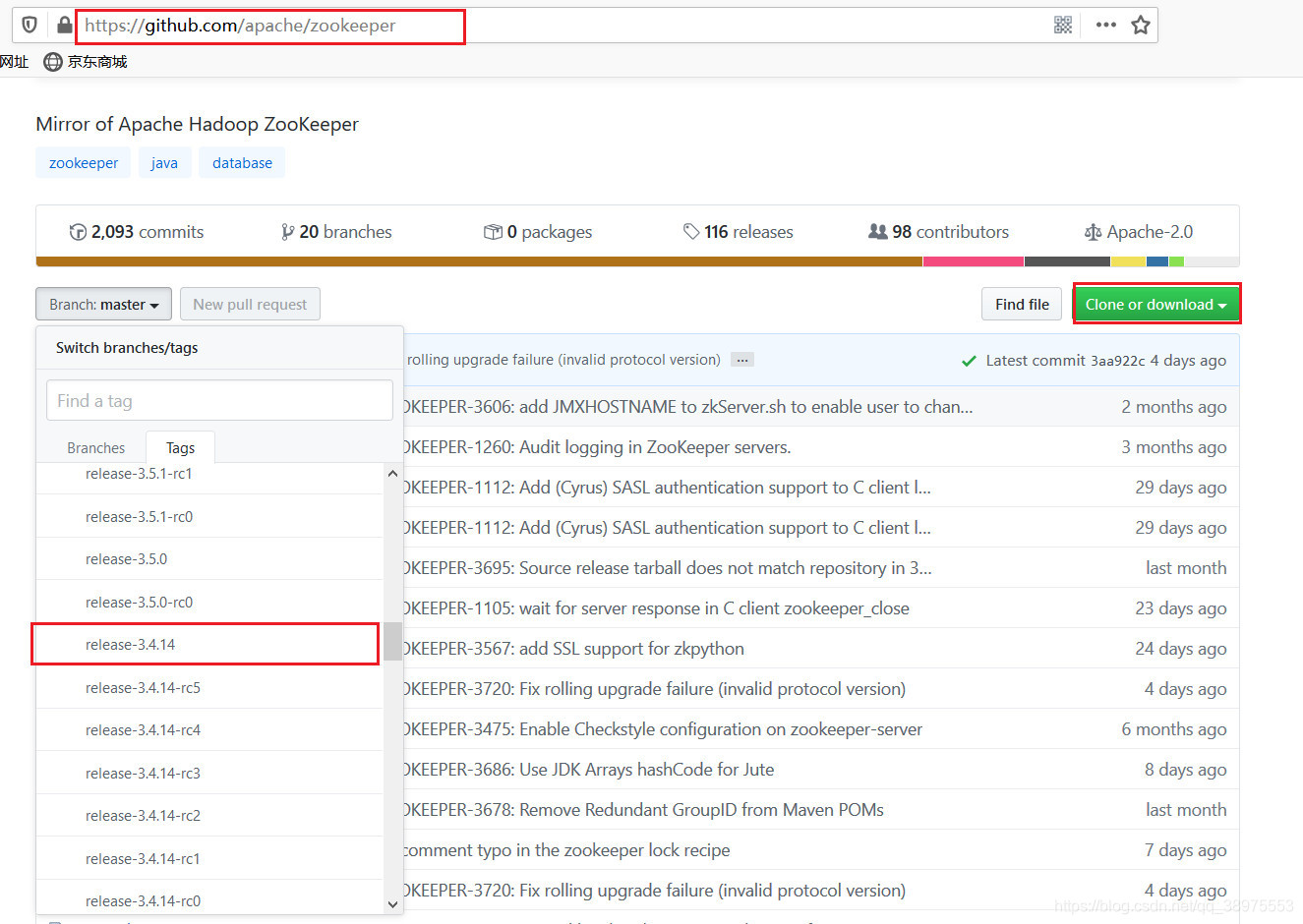Screen dimensions: 1303x924
Task: Open the three-dot page actions menu
Action: click(x=1105, y=25)
